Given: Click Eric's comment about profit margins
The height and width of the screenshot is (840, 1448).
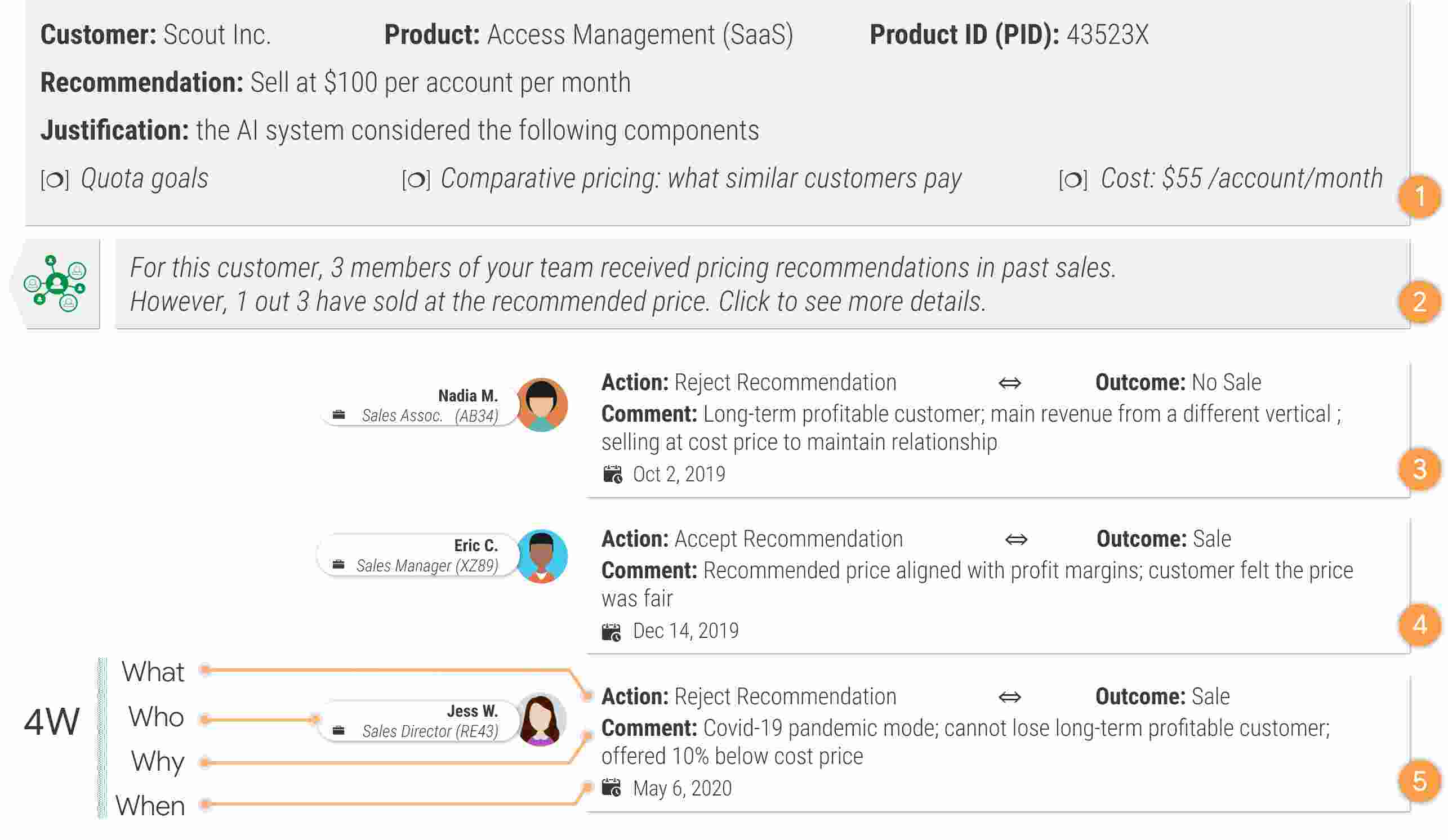Looking at the screenshot, I should pyautogui.click(x=977, y=585).
